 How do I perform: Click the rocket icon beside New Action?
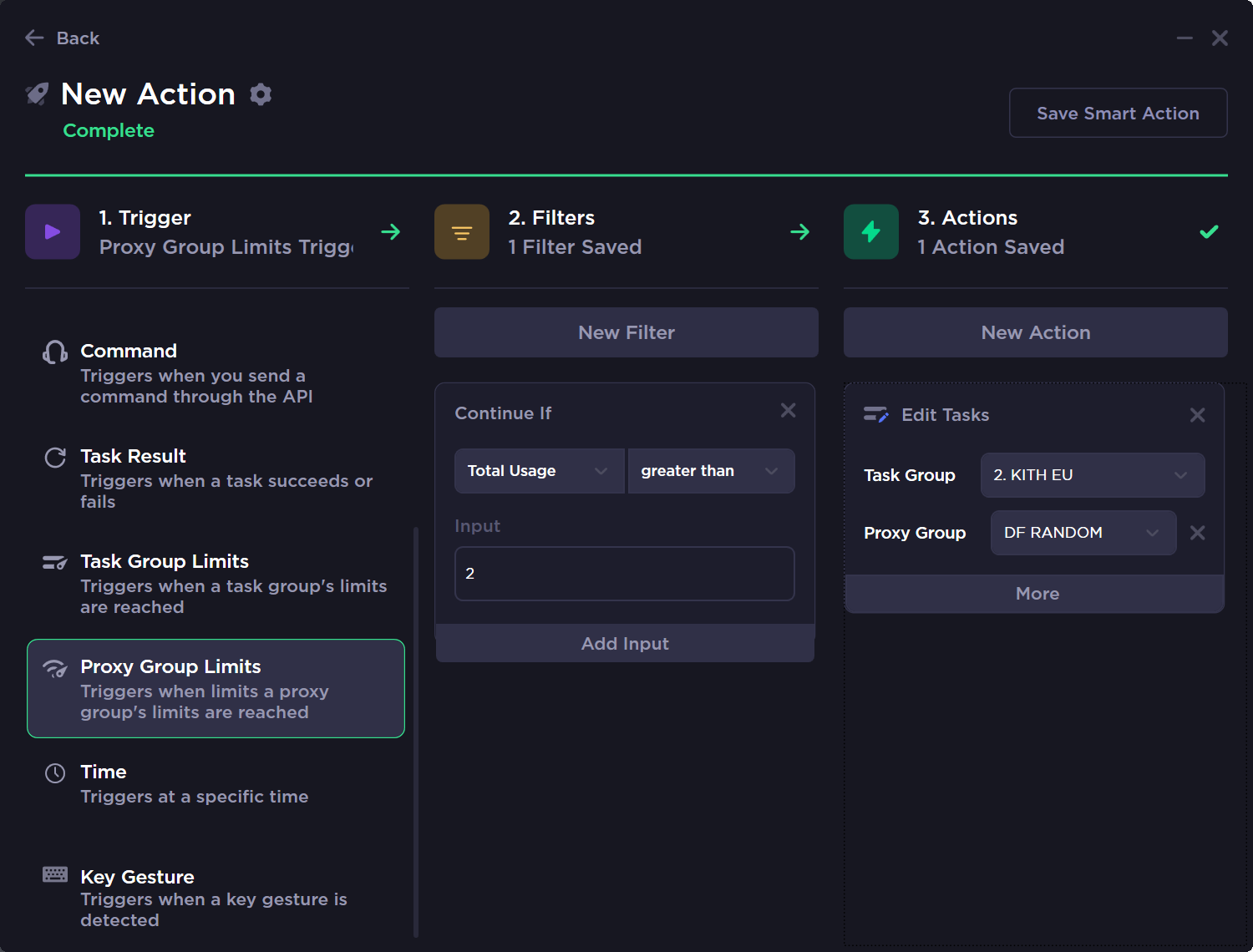click(38, 94)
